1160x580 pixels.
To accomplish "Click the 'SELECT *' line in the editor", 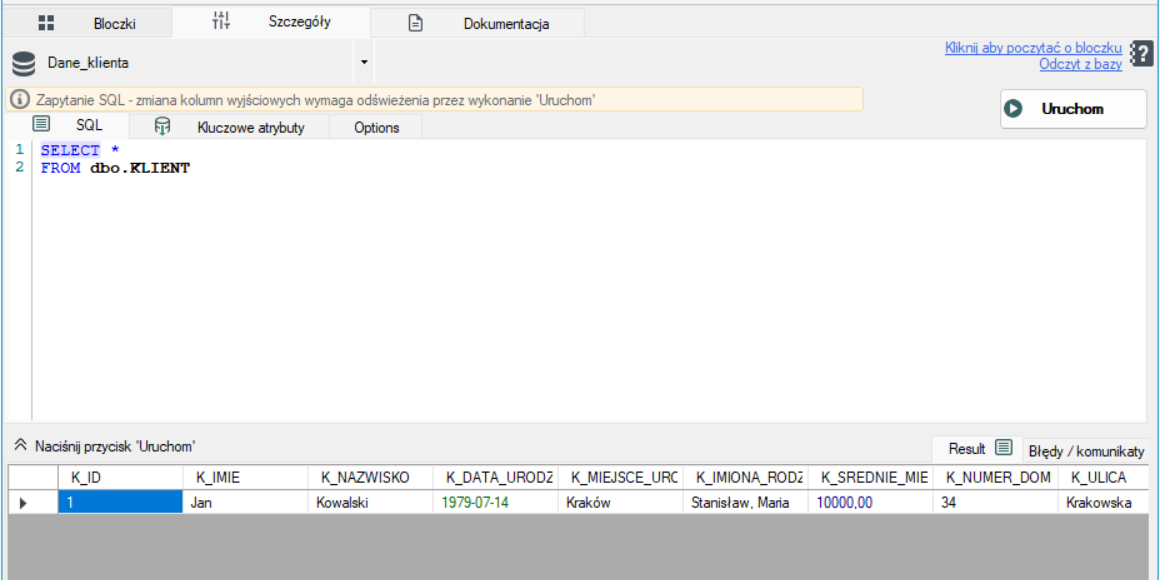I will click(x=80, y=150).
